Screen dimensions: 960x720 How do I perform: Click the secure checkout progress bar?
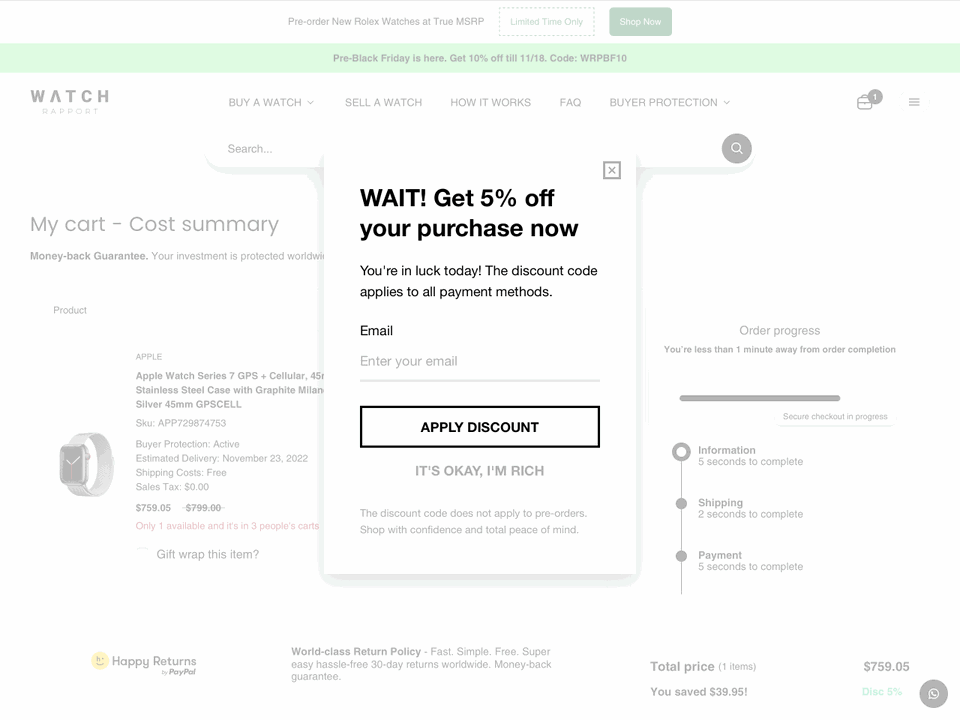tap(758, 397)
